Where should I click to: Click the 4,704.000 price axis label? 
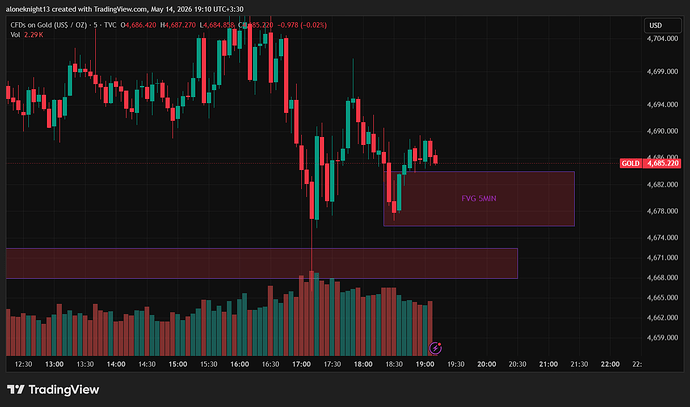click(x=662, y=38)
